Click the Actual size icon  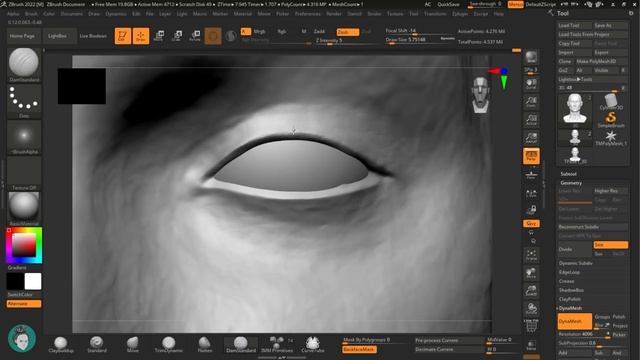coord(531,120)
